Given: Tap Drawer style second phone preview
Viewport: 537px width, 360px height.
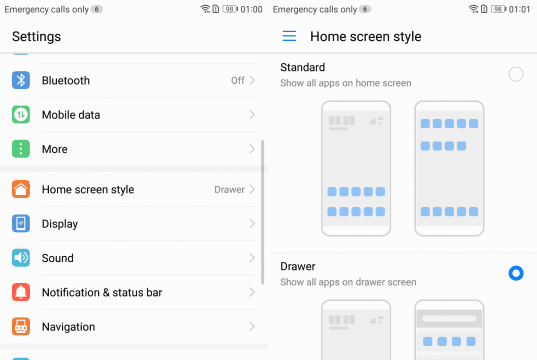Looking at the screenshot, I should tap(449, 330).
